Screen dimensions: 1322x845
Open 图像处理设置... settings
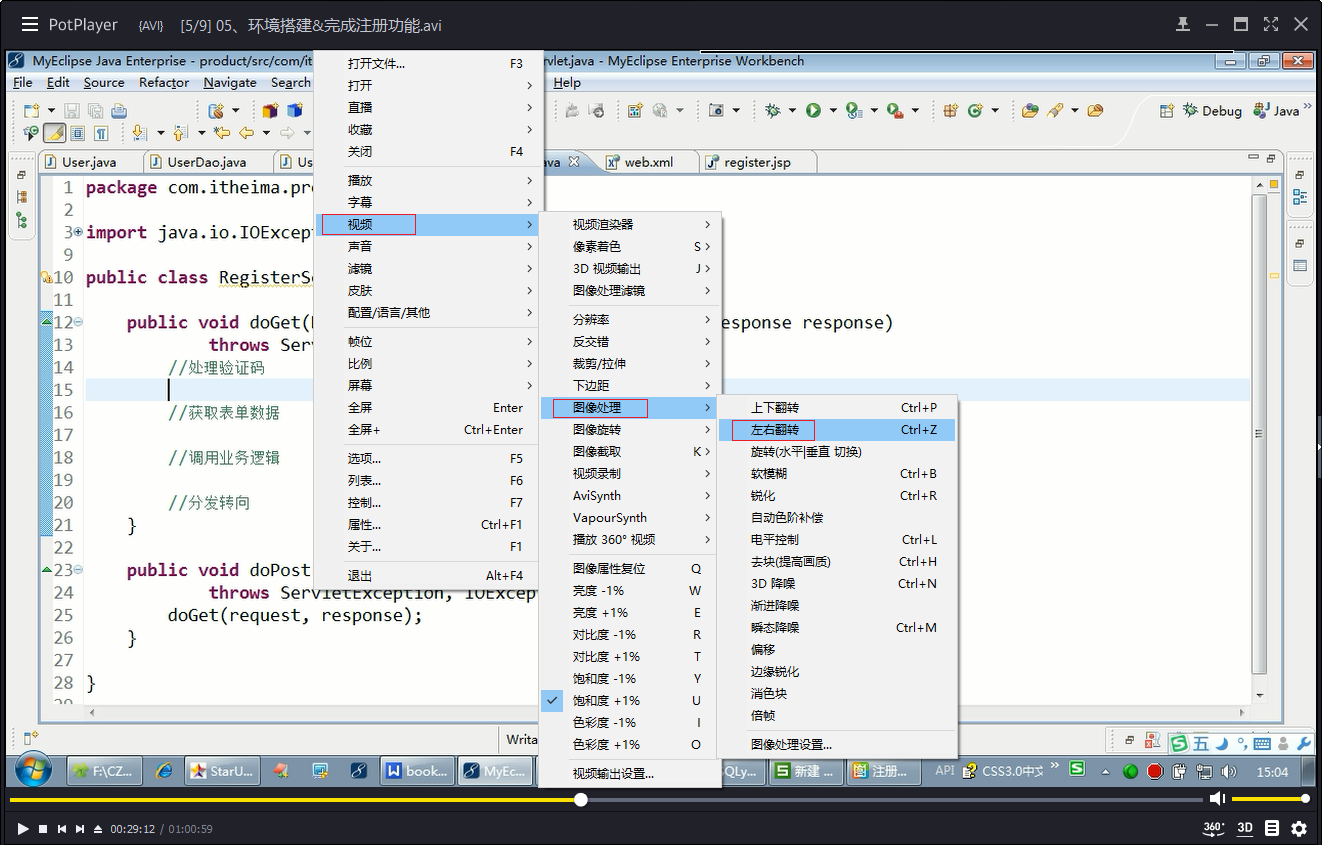pos(837,745)
